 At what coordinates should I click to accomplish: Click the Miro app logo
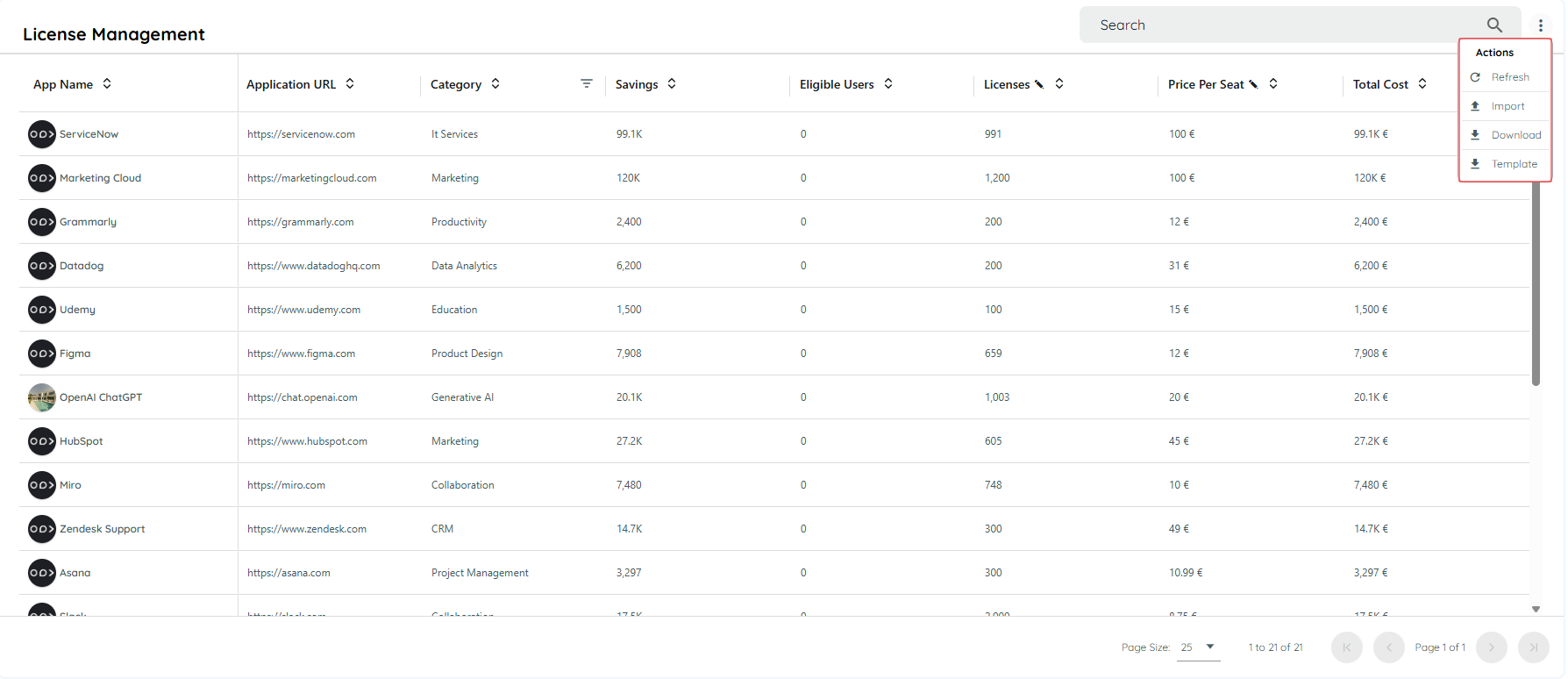coord(42,485)
